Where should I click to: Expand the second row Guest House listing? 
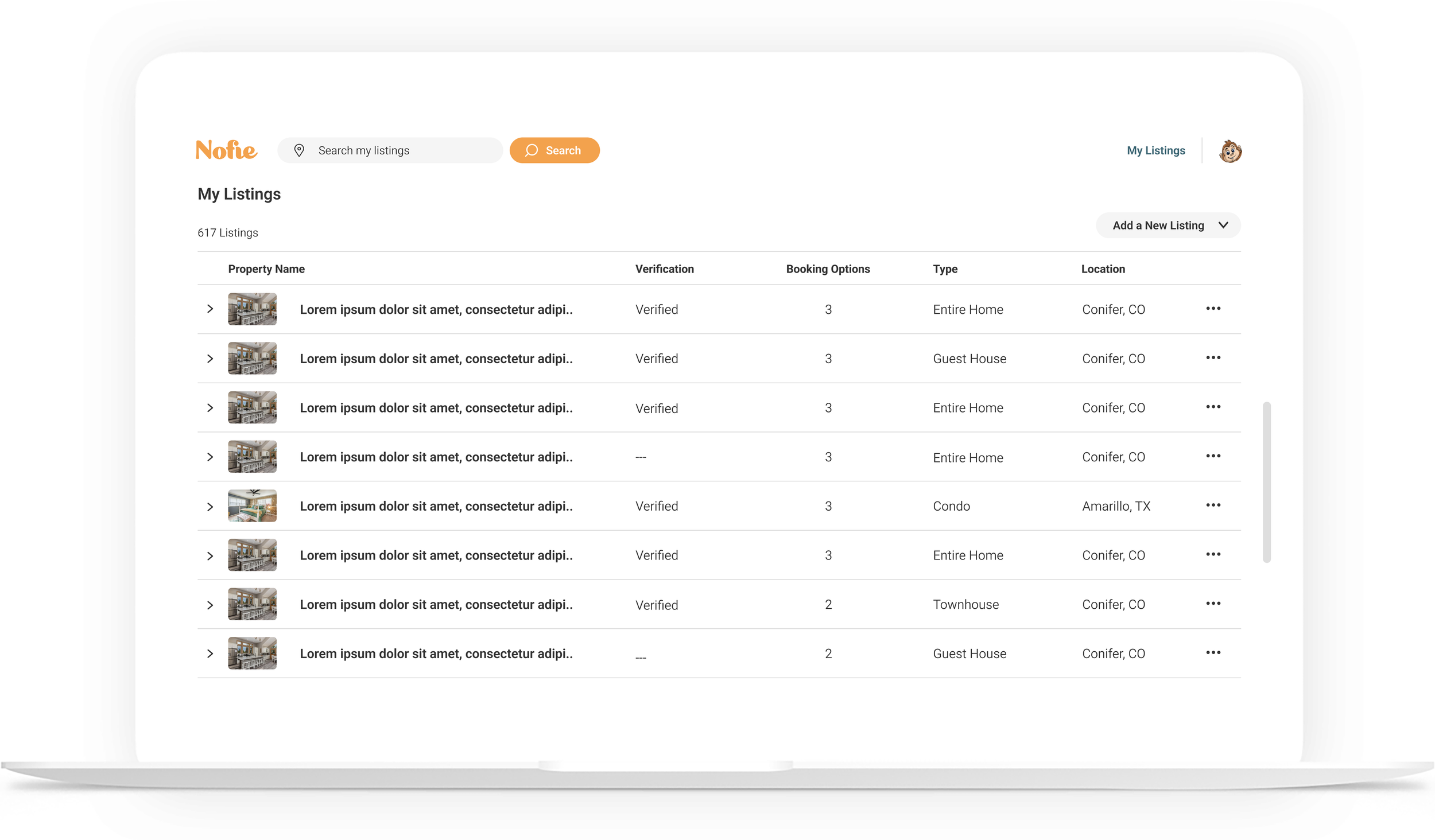click(210, 359)
